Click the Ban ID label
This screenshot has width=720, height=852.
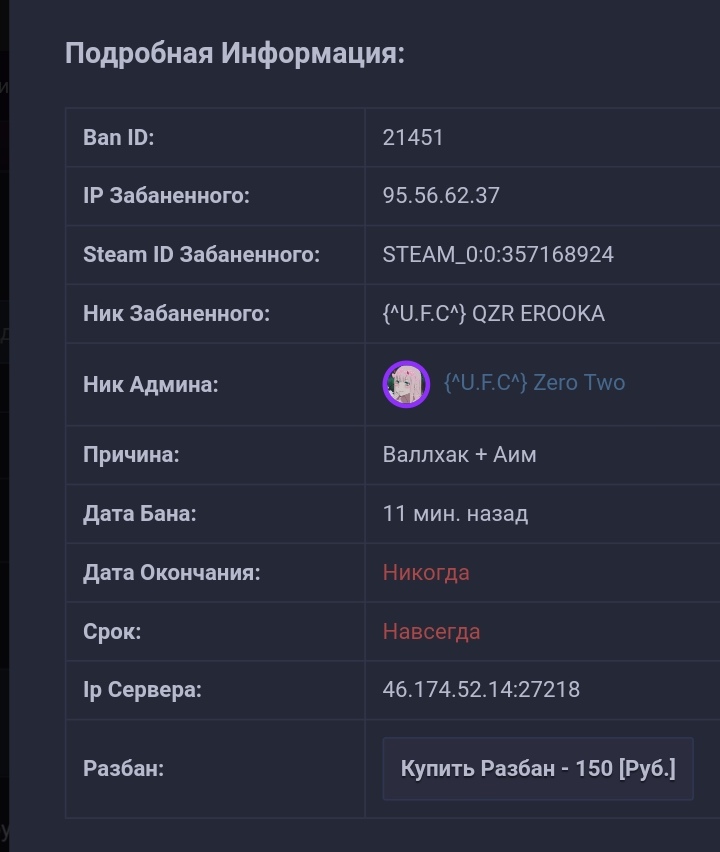click(x=118, y=137)
